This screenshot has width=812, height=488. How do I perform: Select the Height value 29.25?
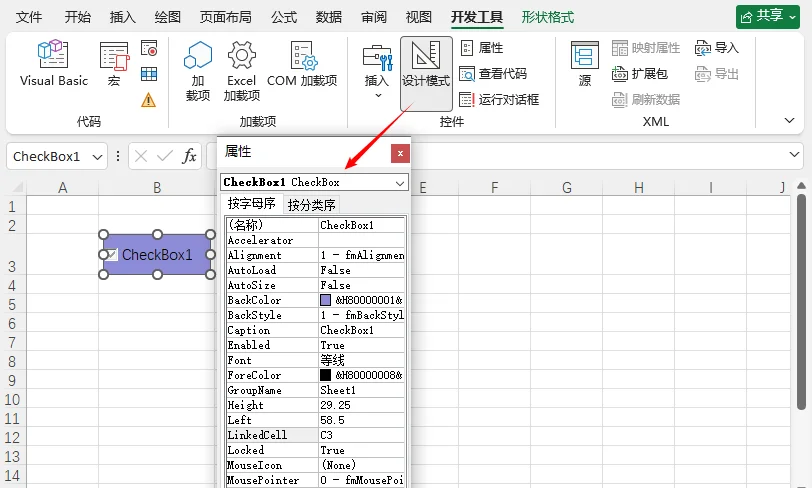361,405
